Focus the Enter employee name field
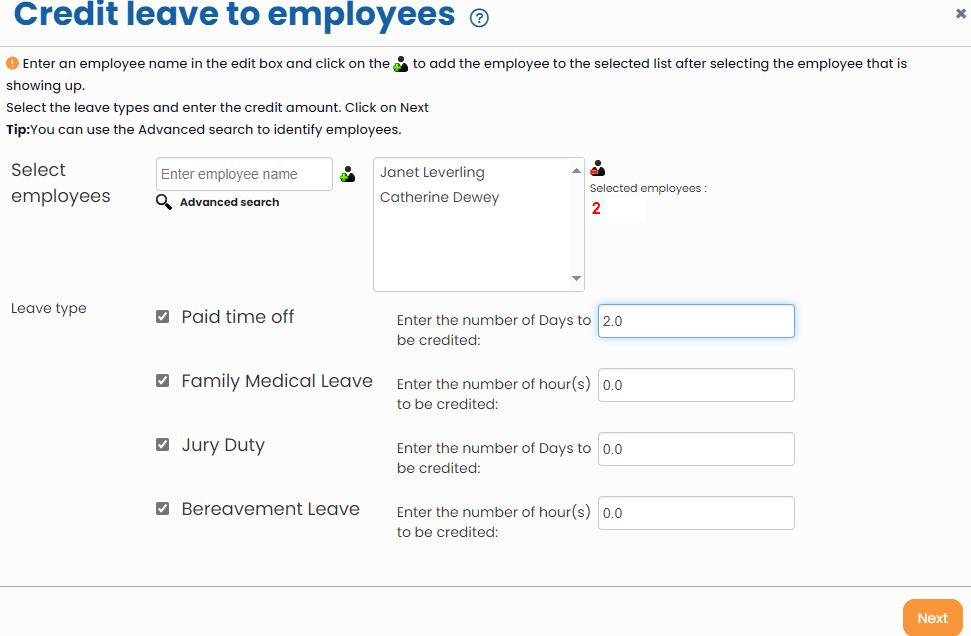This screenshot has width=971, height=636. tap(244, 174)
